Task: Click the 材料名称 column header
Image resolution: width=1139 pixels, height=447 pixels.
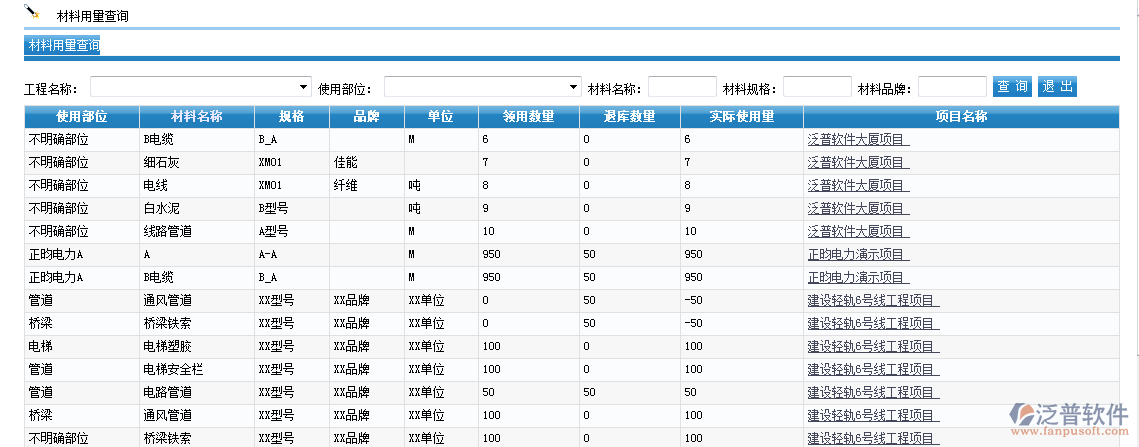Action: [x=197, y=117]
